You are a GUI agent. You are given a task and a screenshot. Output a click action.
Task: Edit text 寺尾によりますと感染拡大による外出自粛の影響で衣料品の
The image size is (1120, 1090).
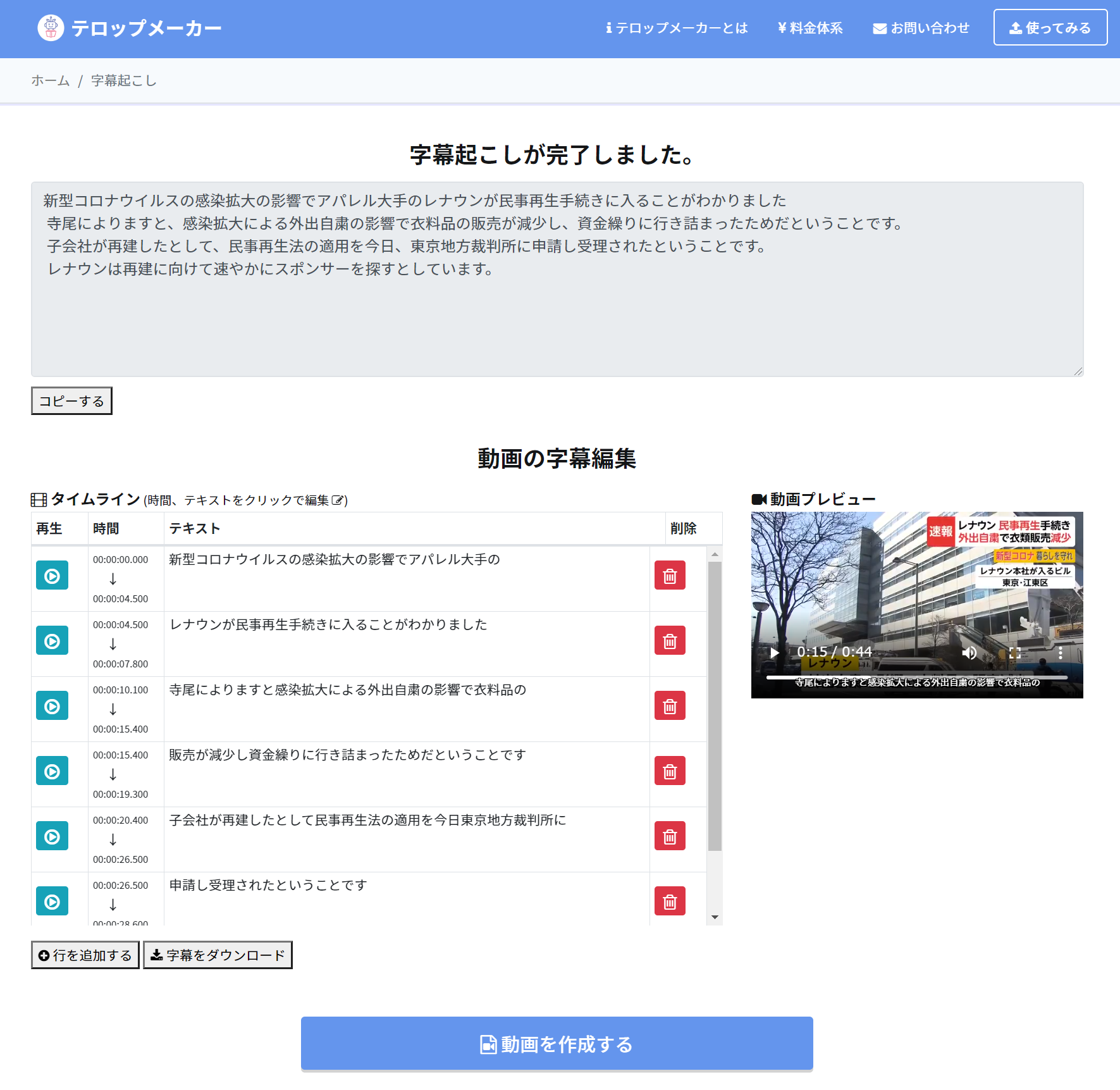[x=348, y=690]
